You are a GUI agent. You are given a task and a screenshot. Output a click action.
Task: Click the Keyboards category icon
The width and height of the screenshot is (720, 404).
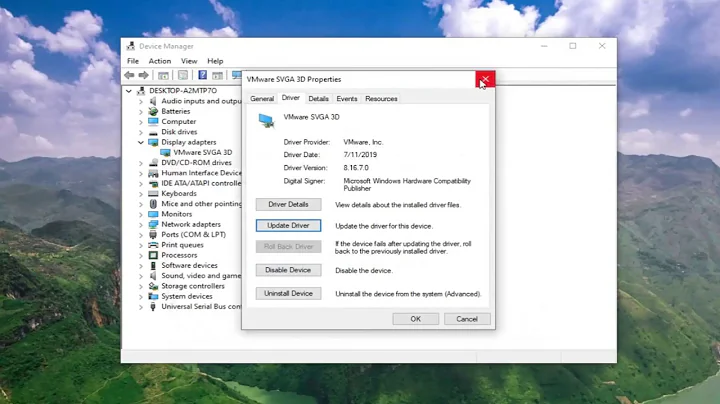(x=153, y=193)
